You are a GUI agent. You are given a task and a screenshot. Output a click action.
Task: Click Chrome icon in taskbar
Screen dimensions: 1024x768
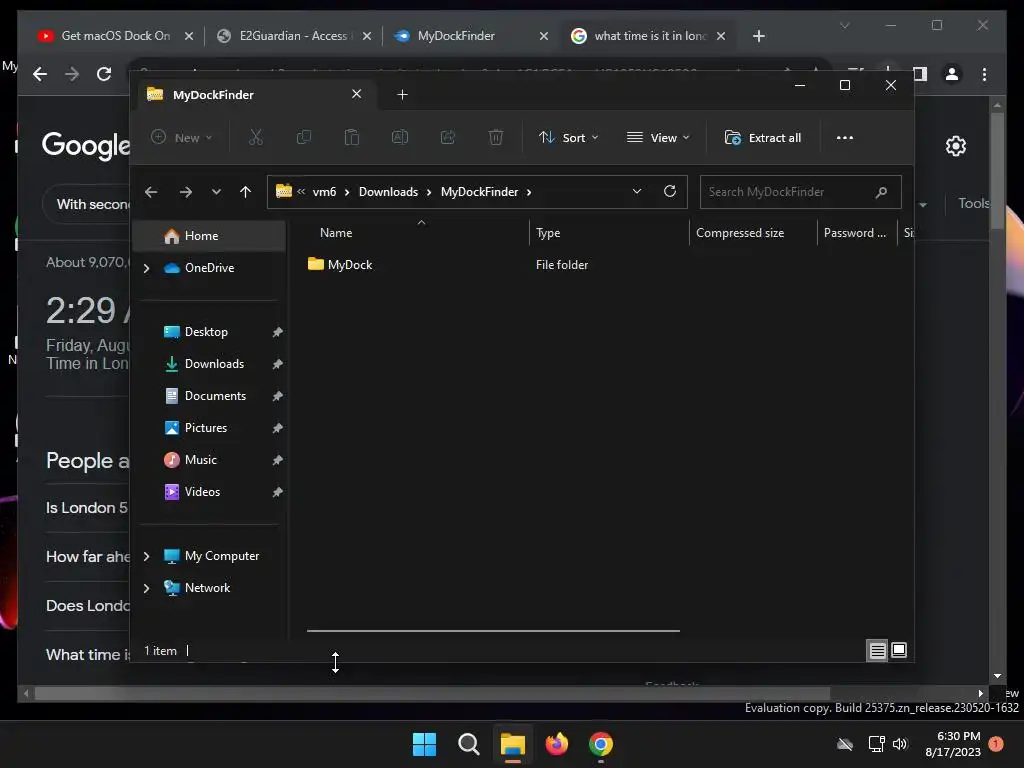coord(601,744)
